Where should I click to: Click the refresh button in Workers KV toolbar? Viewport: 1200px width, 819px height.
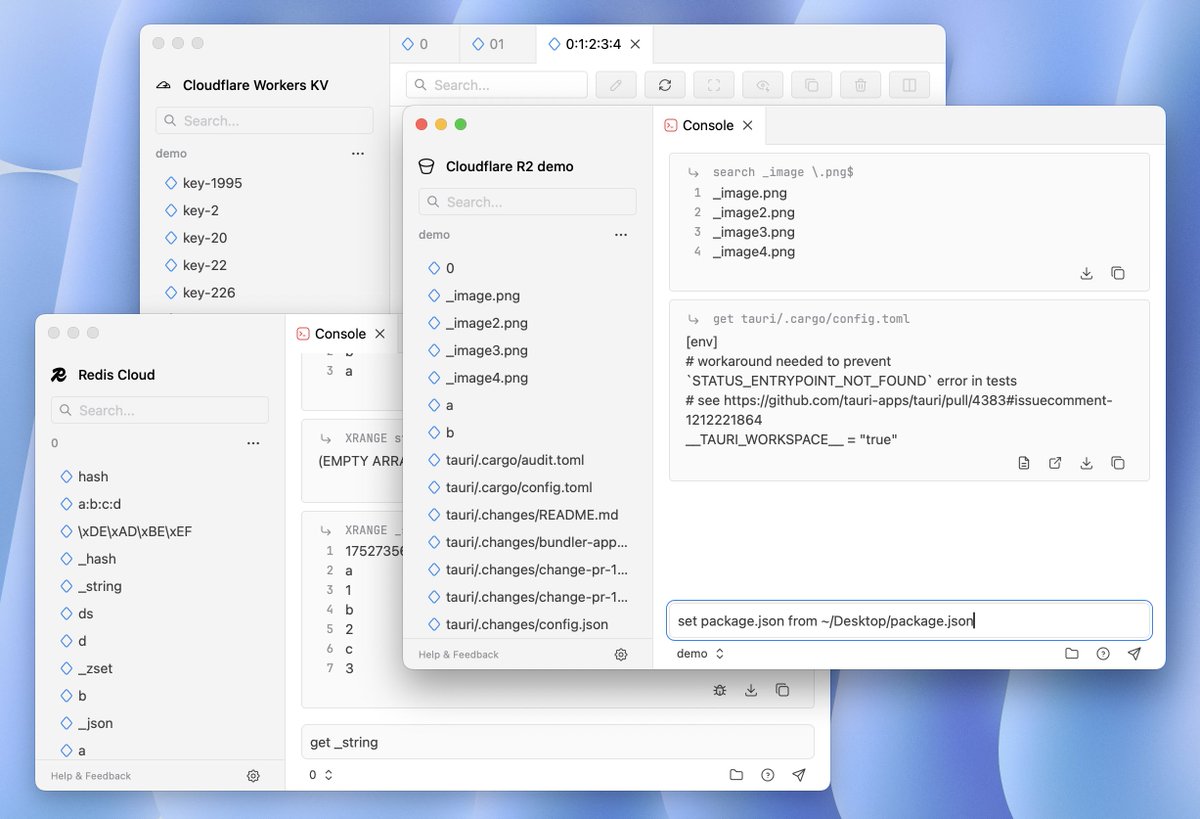(x=665, y=85)
